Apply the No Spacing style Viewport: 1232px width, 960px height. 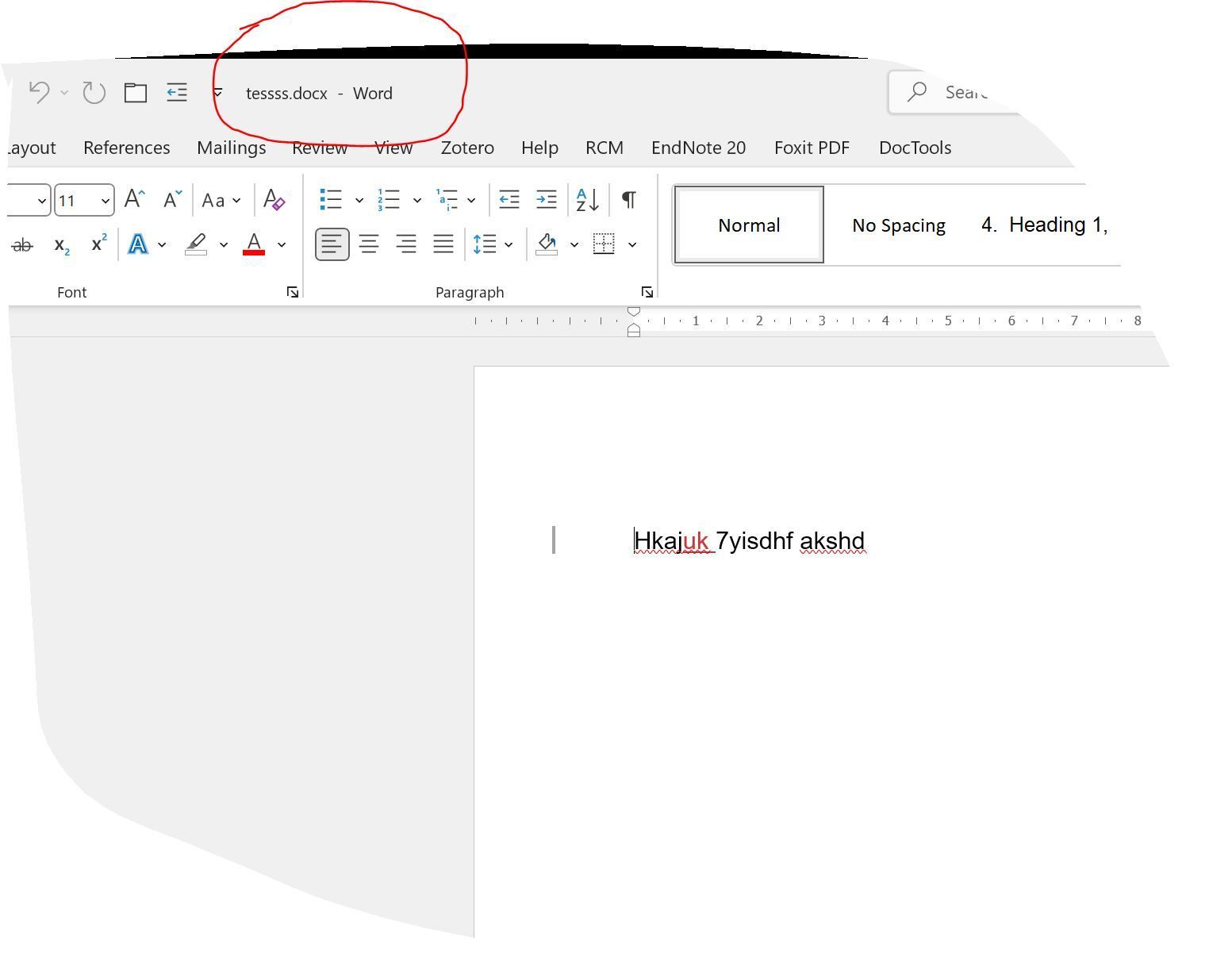(898, 225)
